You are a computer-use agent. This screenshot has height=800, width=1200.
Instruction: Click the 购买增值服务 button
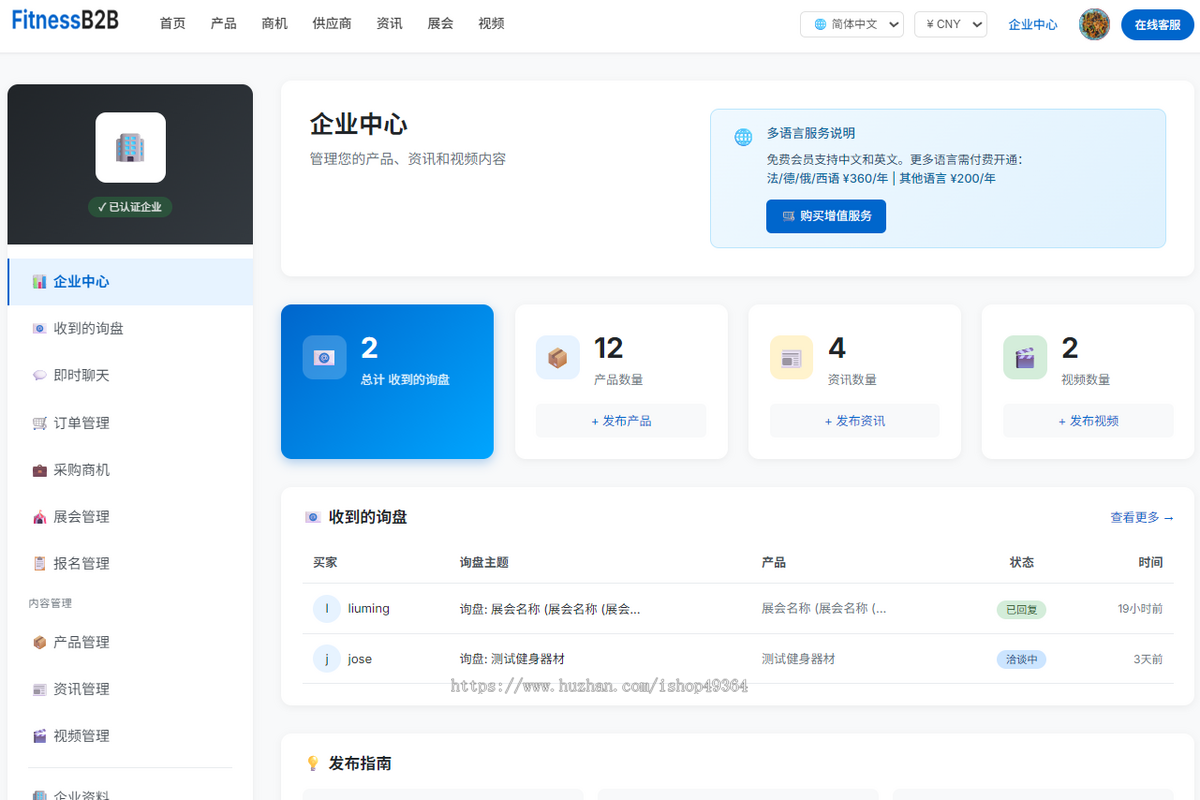coord(826,216)
